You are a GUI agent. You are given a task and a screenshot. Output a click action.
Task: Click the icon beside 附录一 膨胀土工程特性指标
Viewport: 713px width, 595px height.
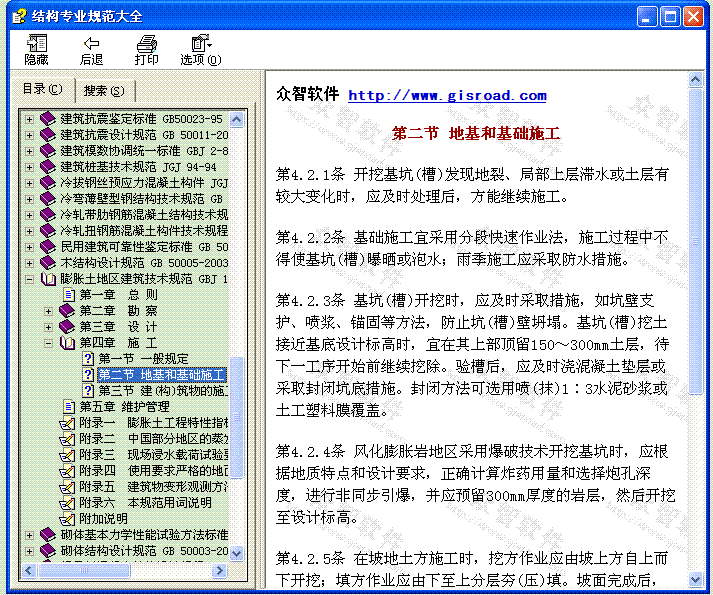(67, 423)
